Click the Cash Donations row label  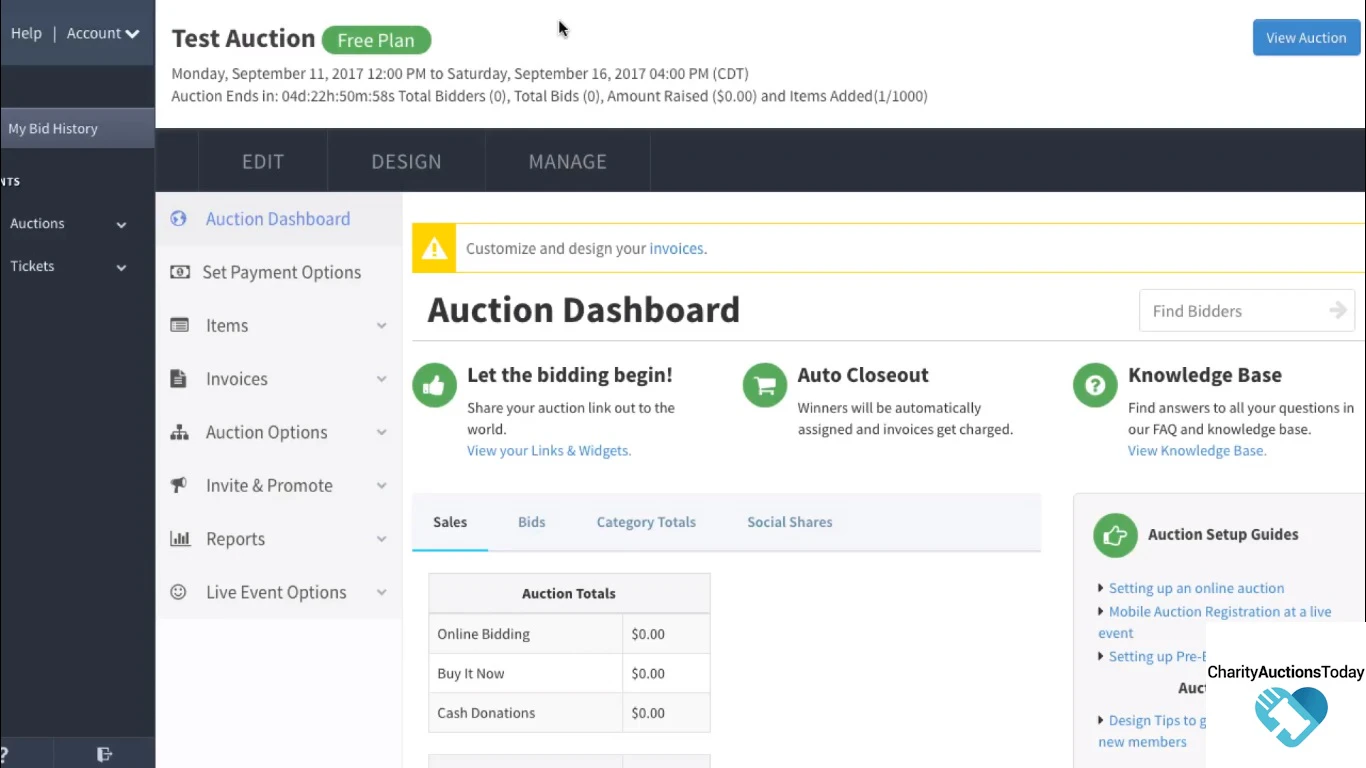coord(486,713)
